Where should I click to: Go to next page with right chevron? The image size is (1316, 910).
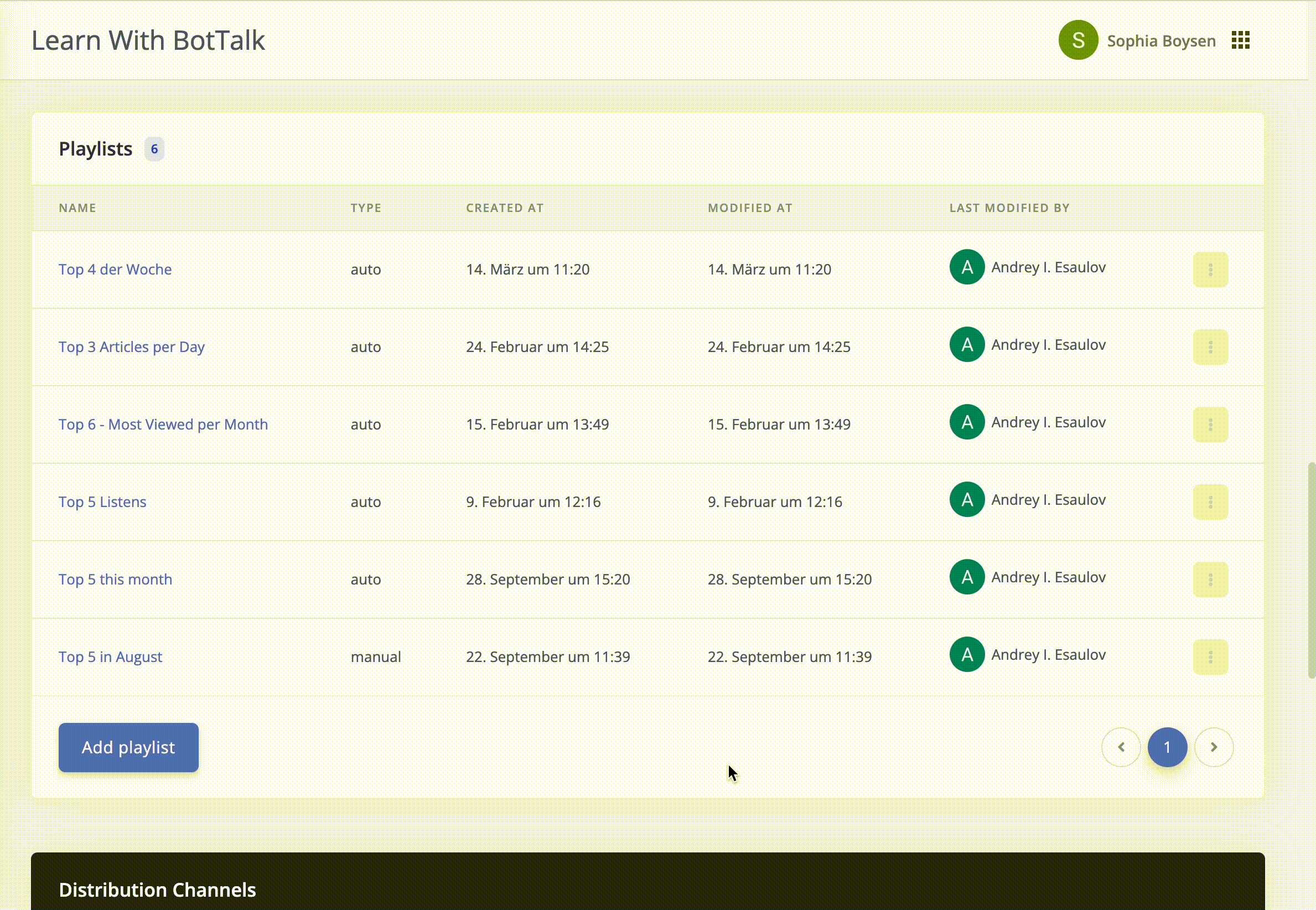click(x=1214, y=747)
